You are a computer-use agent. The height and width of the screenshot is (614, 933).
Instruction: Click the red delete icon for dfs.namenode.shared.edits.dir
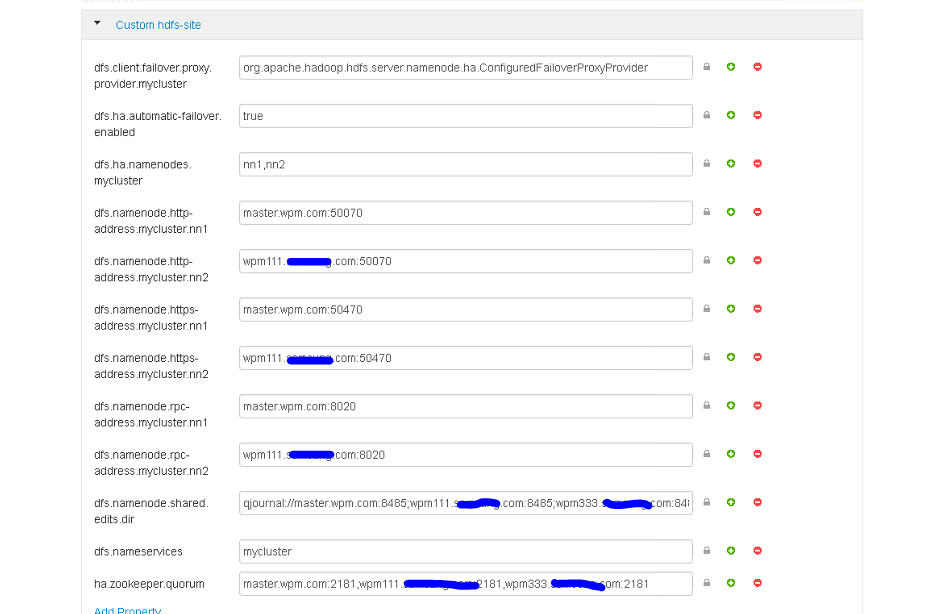point(757,502)
